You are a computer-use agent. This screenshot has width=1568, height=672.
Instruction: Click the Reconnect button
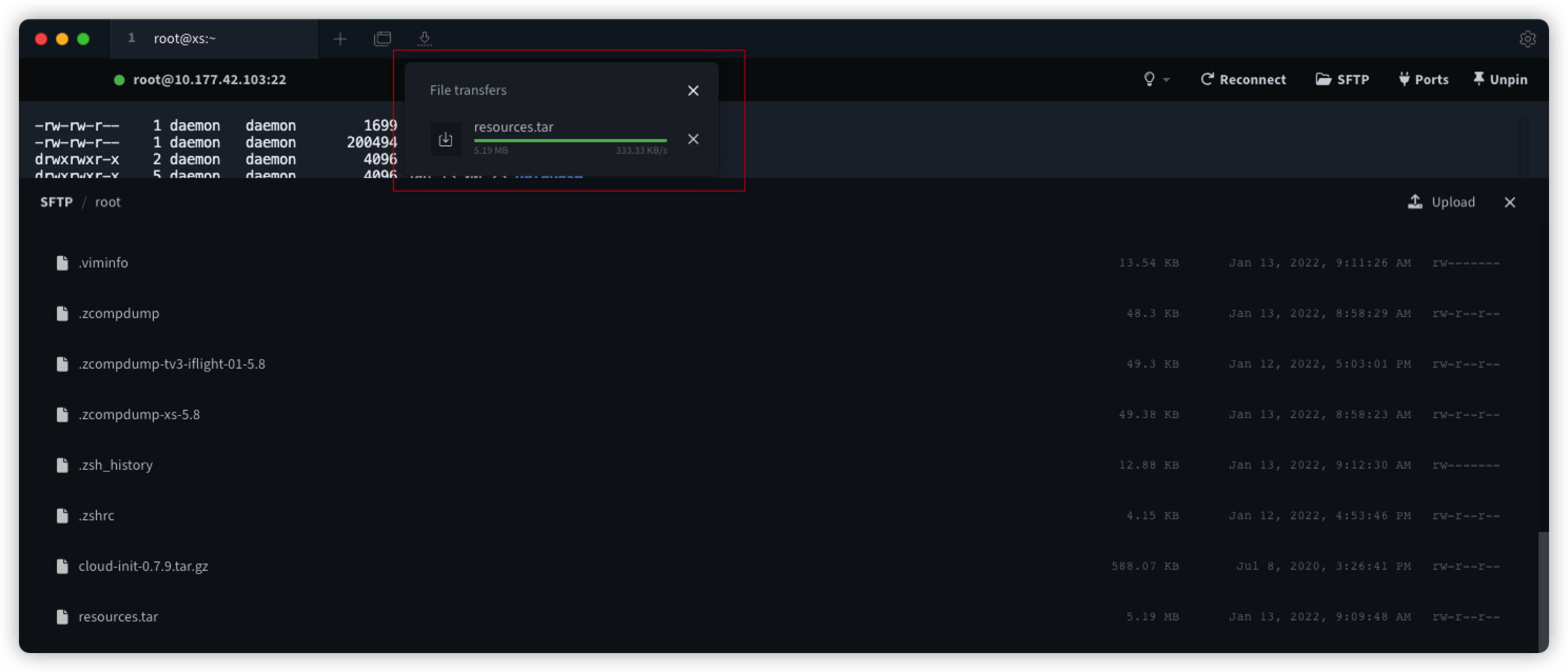coord(1243,79)
